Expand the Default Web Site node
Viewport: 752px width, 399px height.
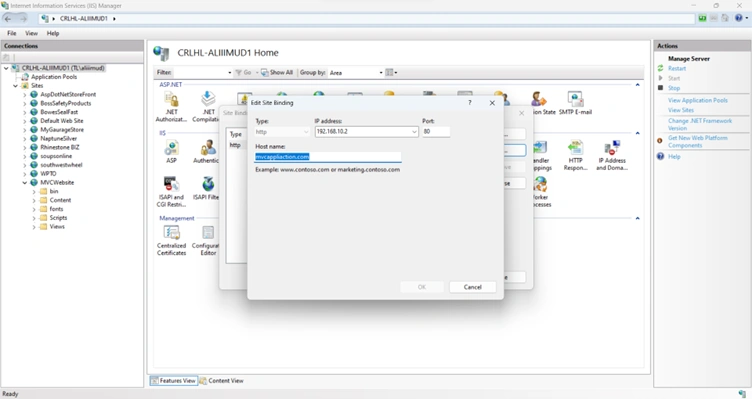point(25,121)
